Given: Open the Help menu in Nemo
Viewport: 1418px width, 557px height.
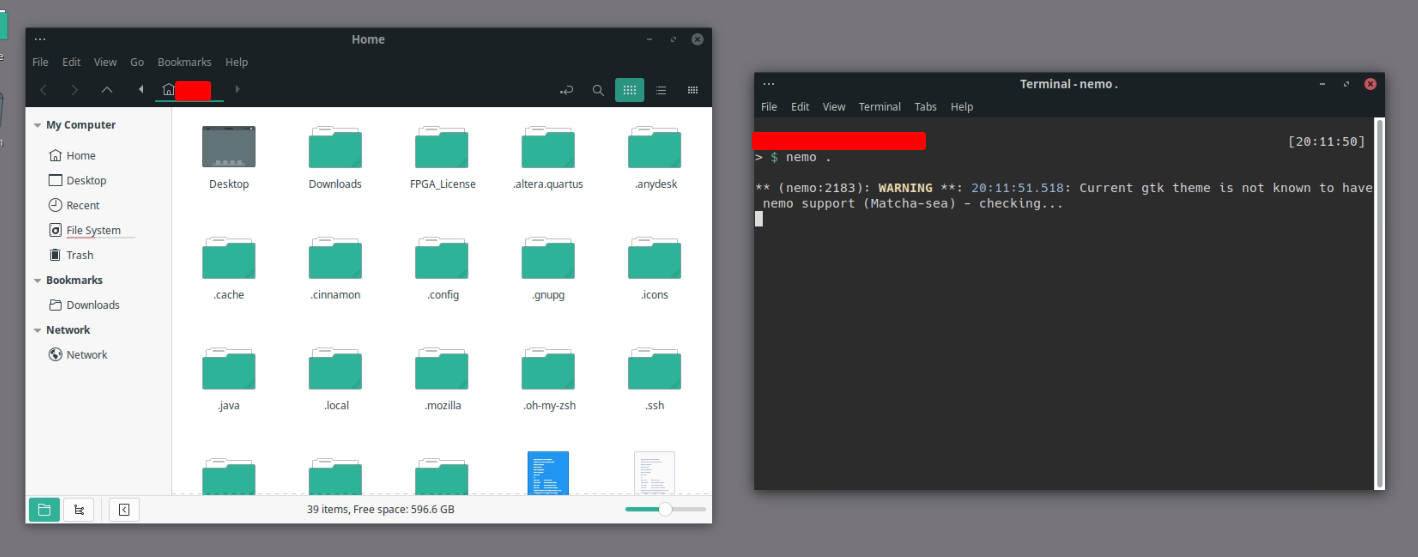Looking at the screenshot, I should click(236, 62).
